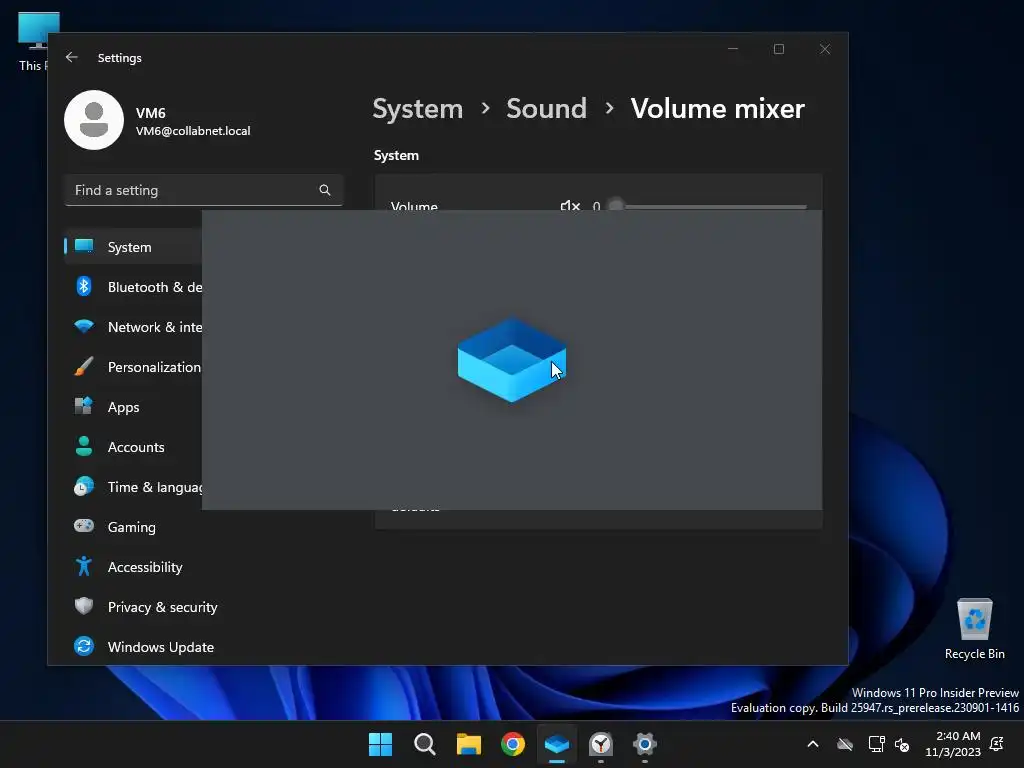Open Personalization settings
The width and height of the screenshot is (1024, 768).
pyautogui.click(x=133, y=367)
